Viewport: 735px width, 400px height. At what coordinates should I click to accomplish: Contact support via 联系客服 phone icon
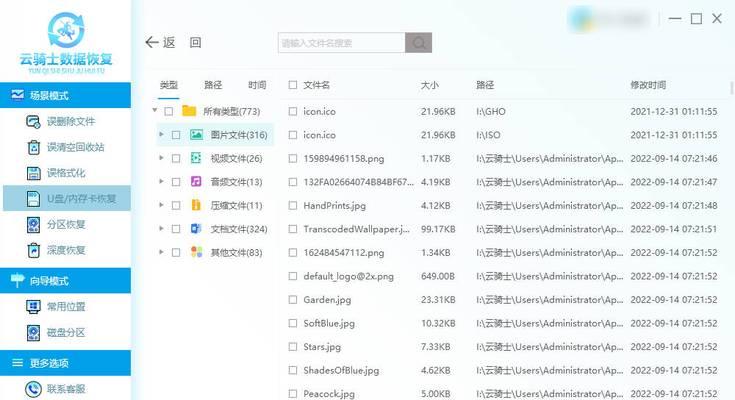[x=33, y=389]
